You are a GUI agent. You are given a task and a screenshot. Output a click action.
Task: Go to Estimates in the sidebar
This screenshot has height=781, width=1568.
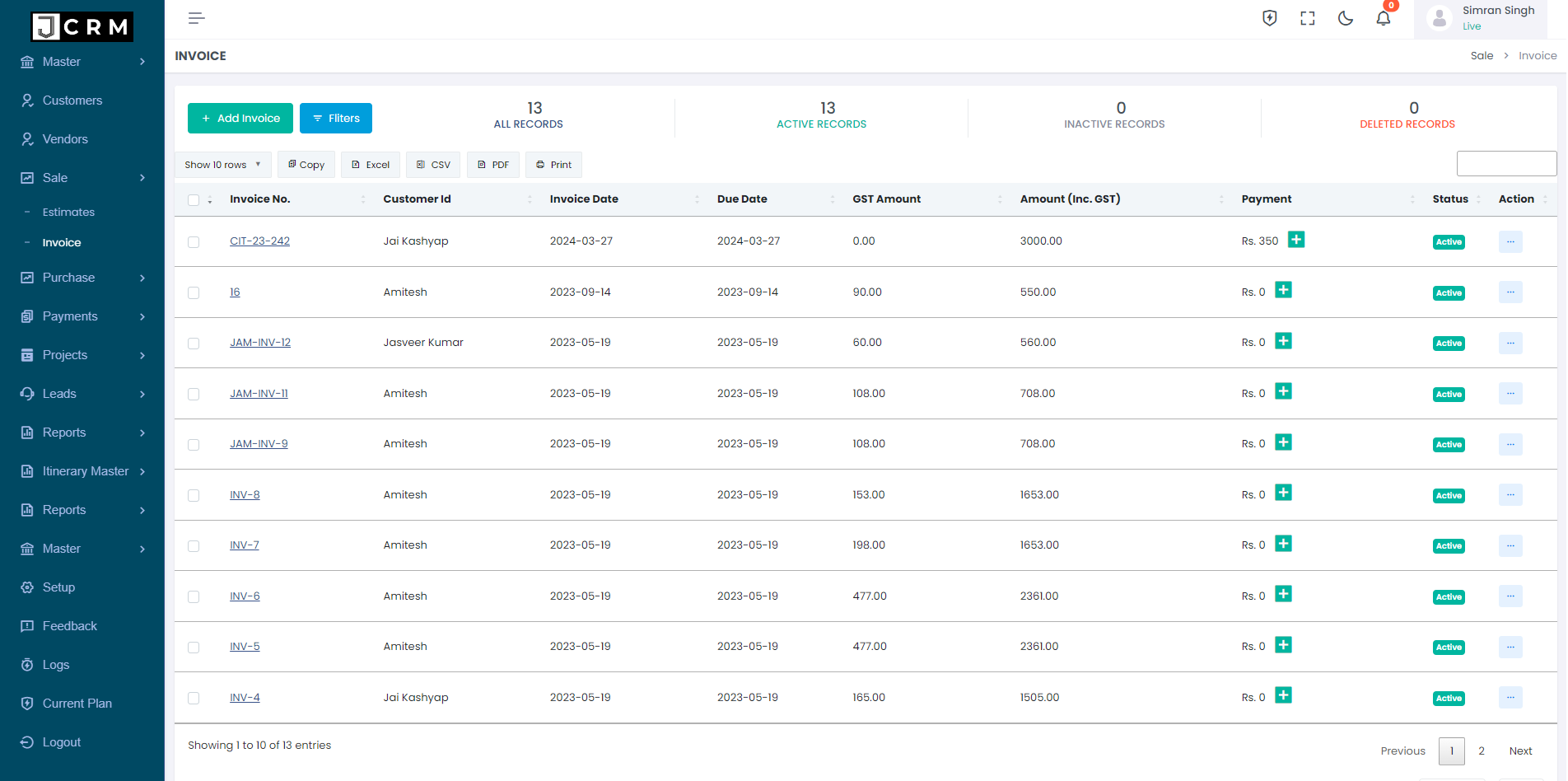click(x=68, y=212)
